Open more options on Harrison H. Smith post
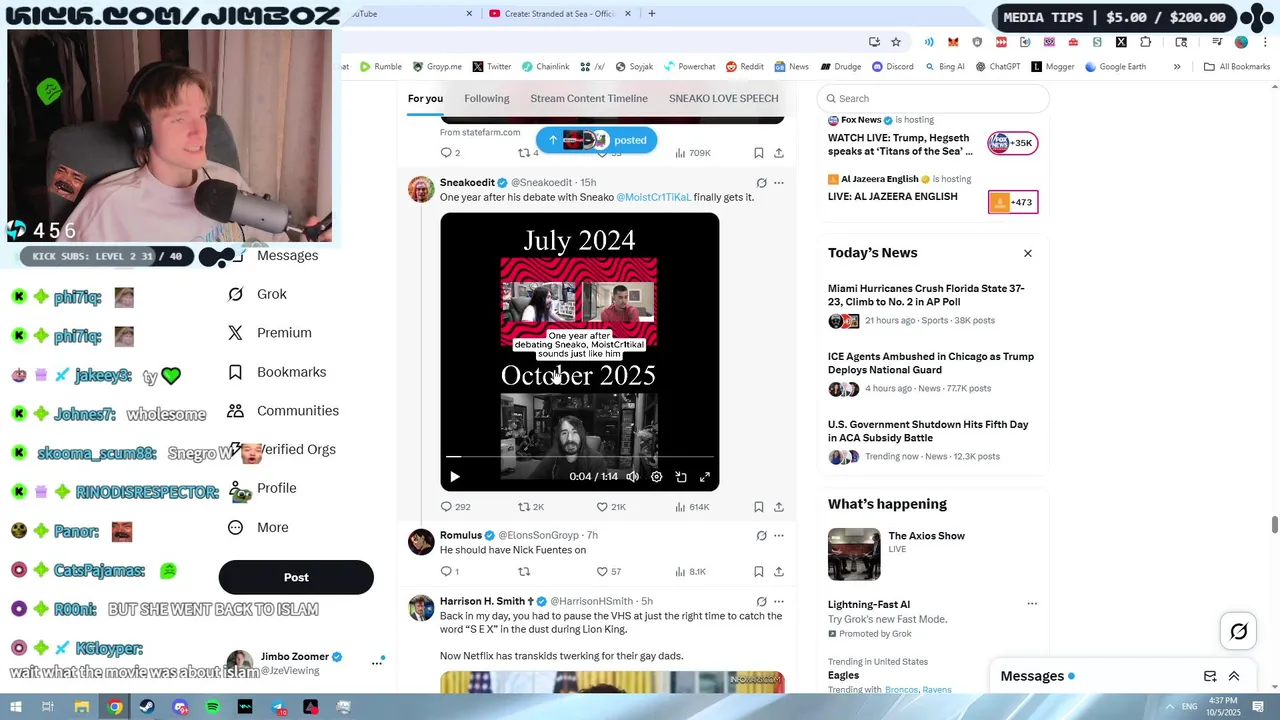1280x720 pixels. pyautogui.click(x=779, y=602)
